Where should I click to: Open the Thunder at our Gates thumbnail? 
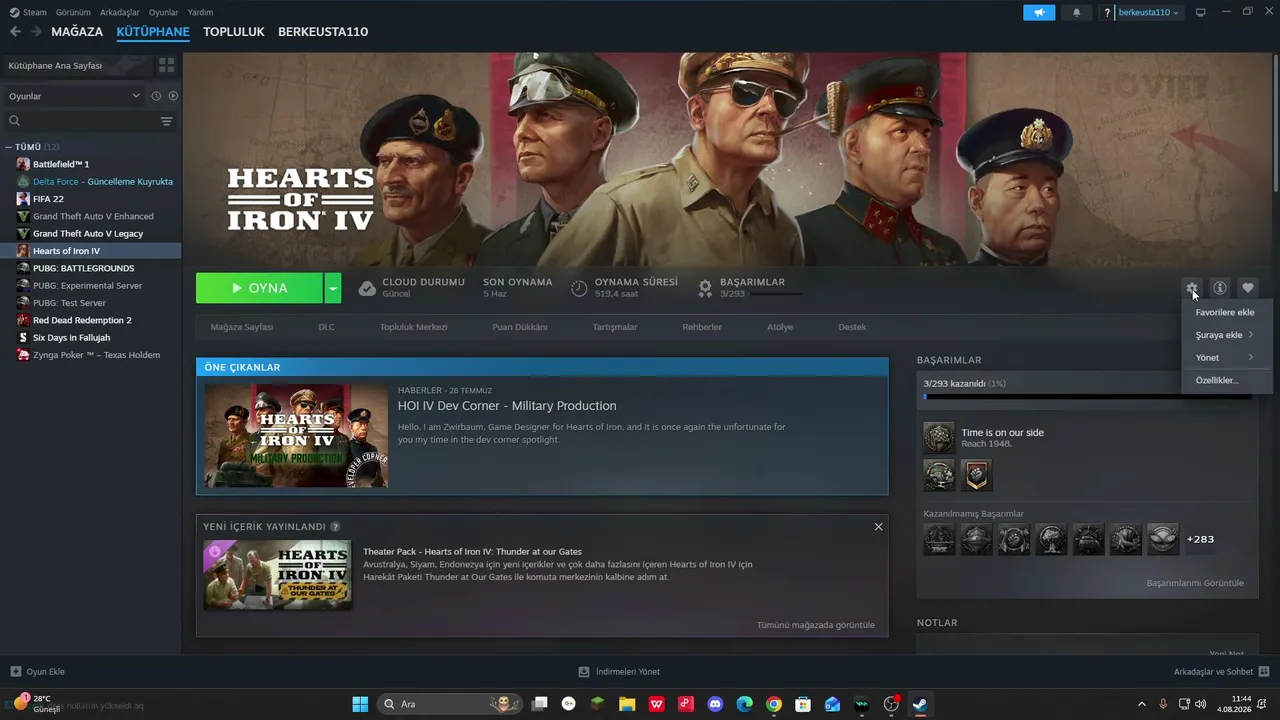277,575
